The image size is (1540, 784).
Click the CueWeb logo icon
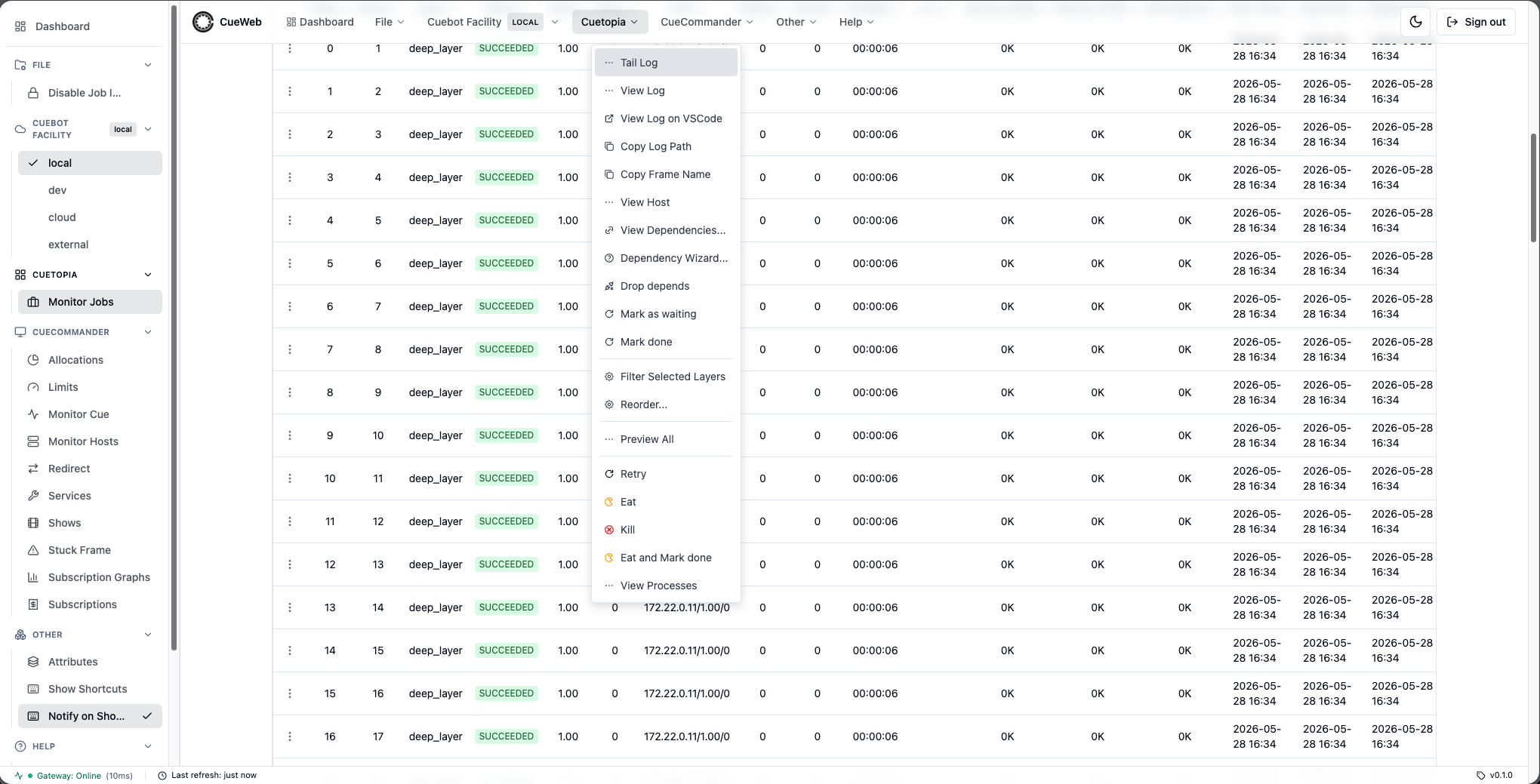[x=203, y=22]
